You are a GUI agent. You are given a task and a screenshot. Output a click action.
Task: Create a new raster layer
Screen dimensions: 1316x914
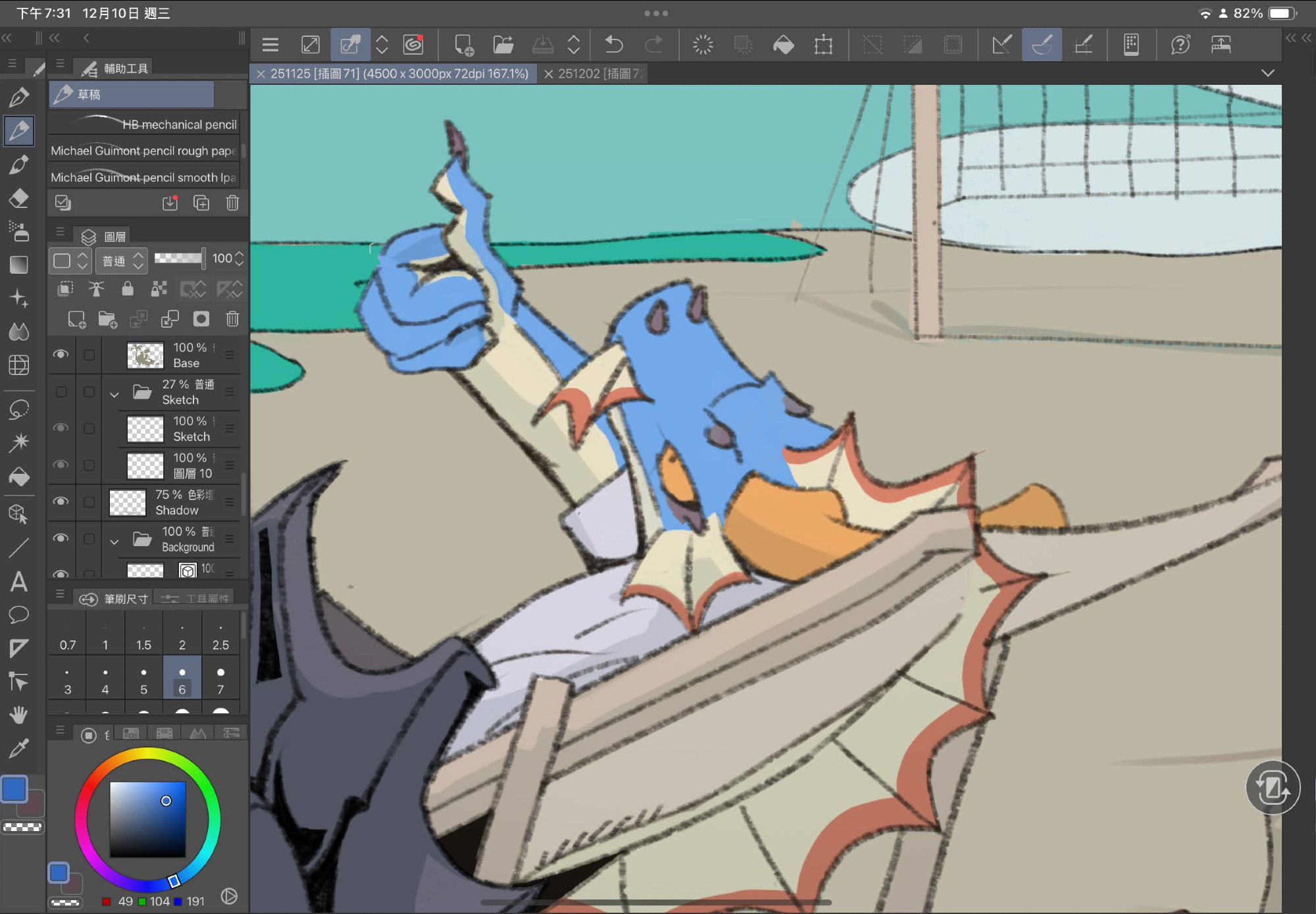pyautogui.click(x=76, y=320)
